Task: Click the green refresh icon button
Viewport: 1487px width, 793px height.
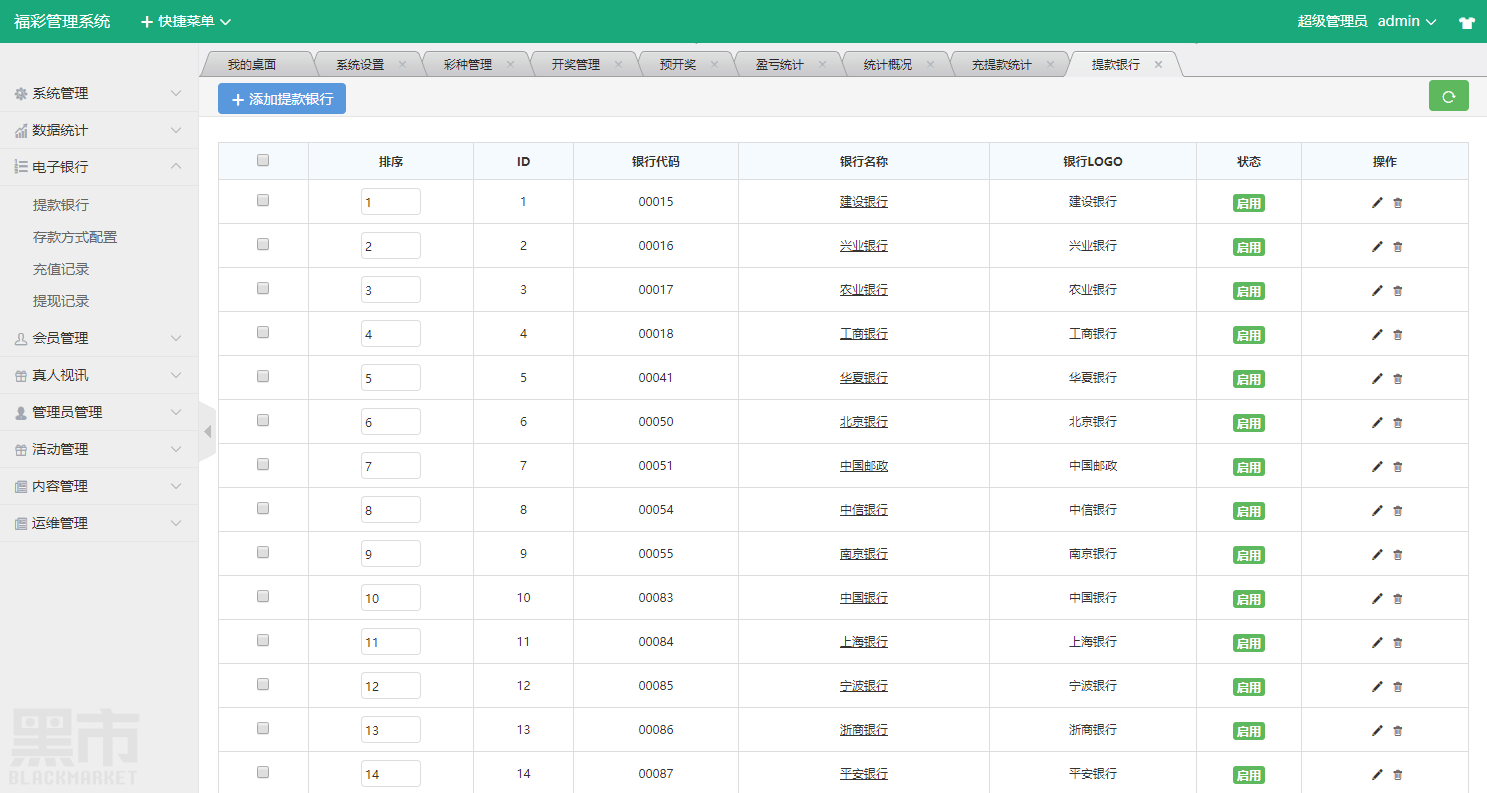Action: 1448,96
